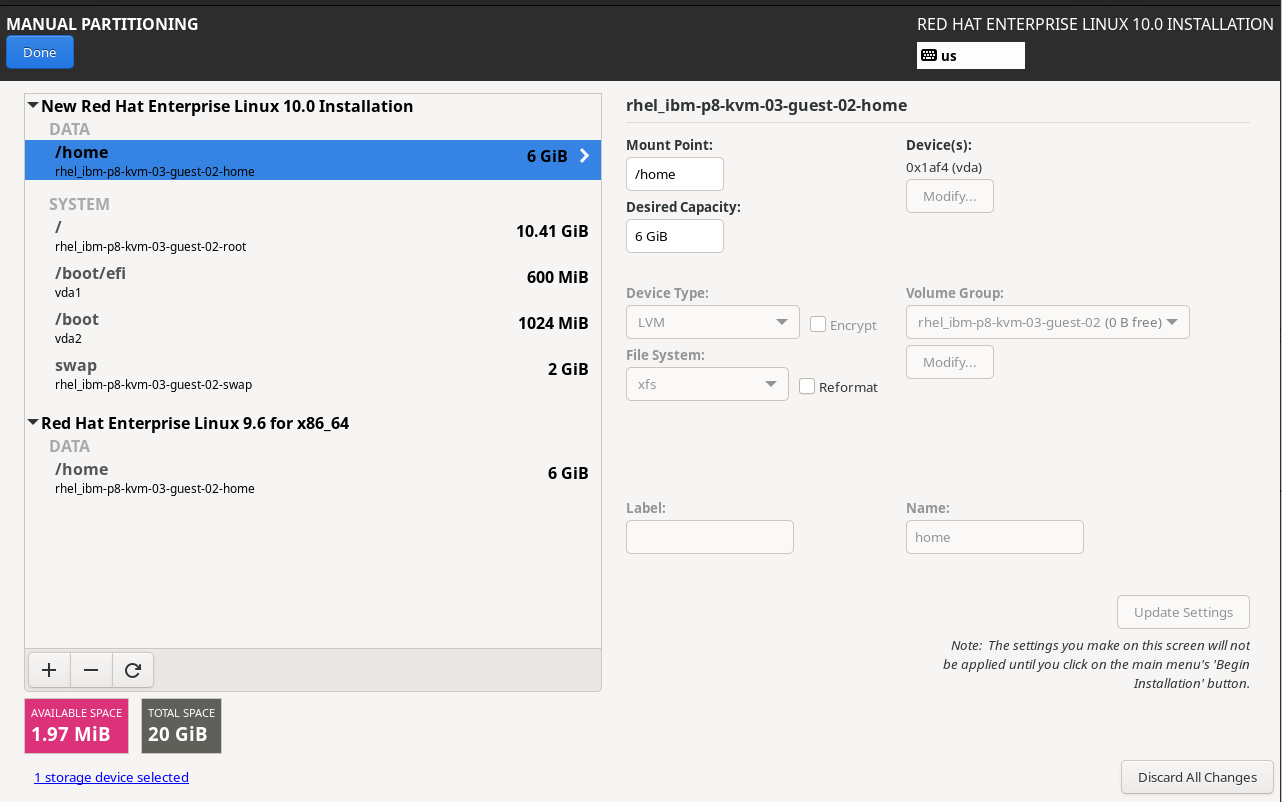This screenshot has height=802, width=1282.
Task: Click the TOTAL SPACE 20 GiB indicator
Action: pos(181,726)
